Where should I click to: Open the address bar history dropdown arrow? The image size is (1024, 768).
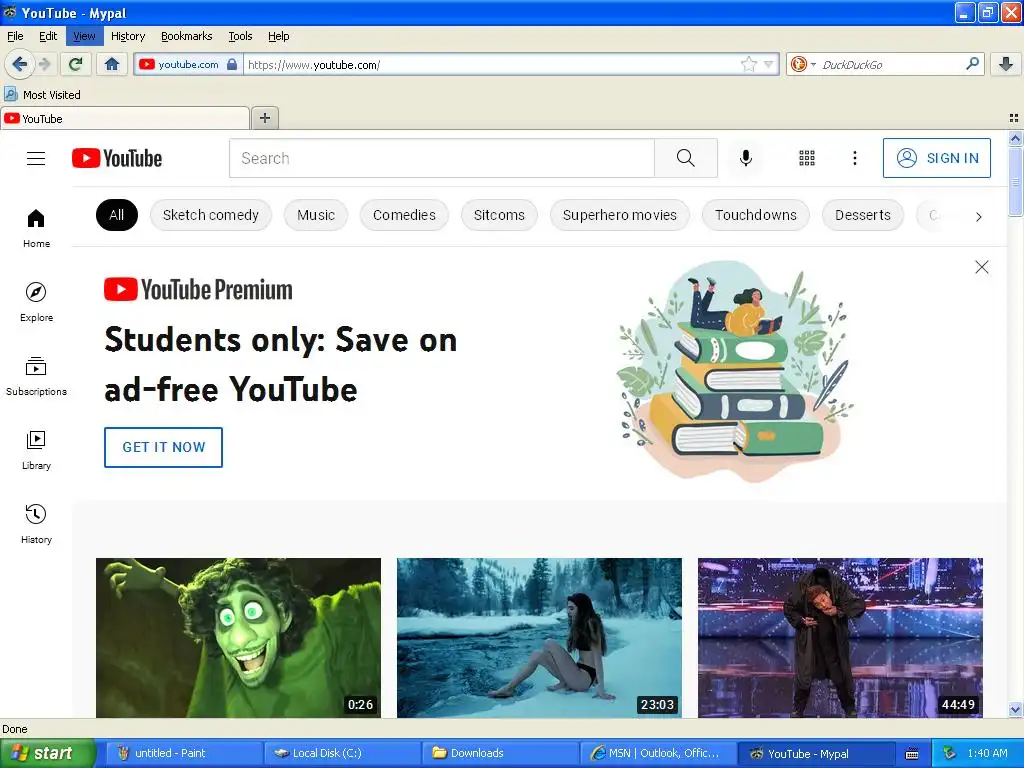coord(769,64)
